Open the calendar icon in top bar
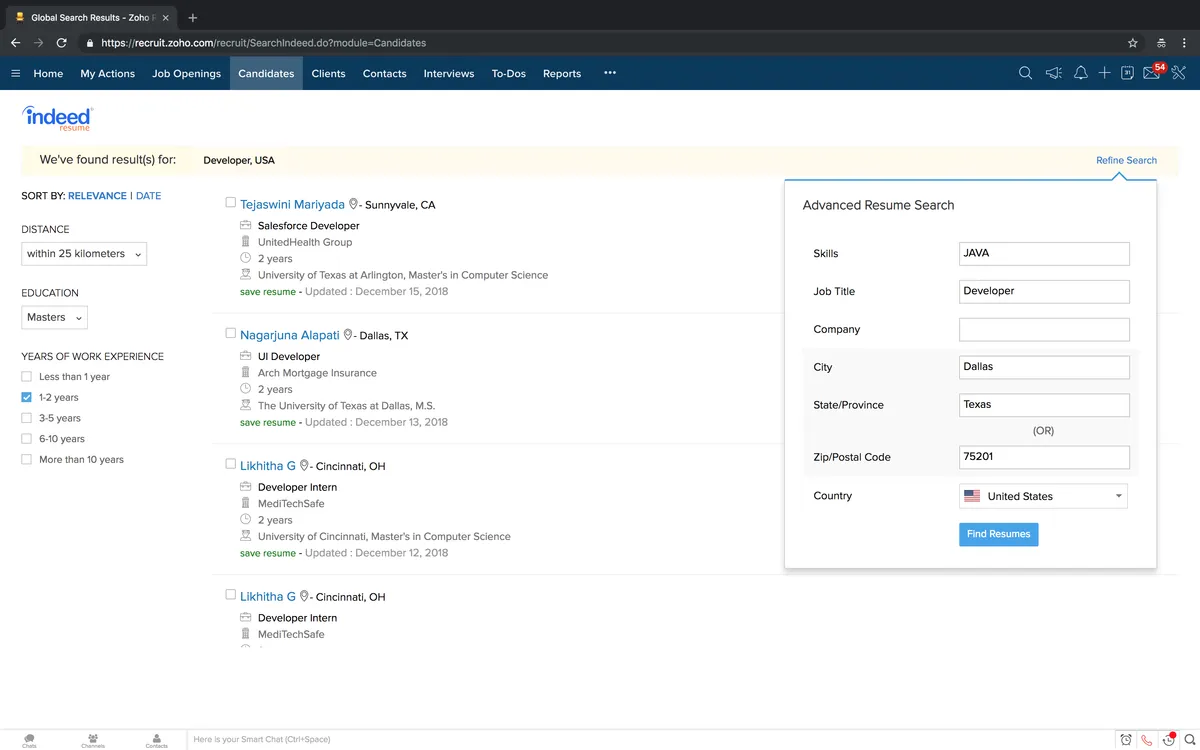Image resolution: width=1200 pixels, height=750 pixels. pyautogui.click(x=1127, y=73)
